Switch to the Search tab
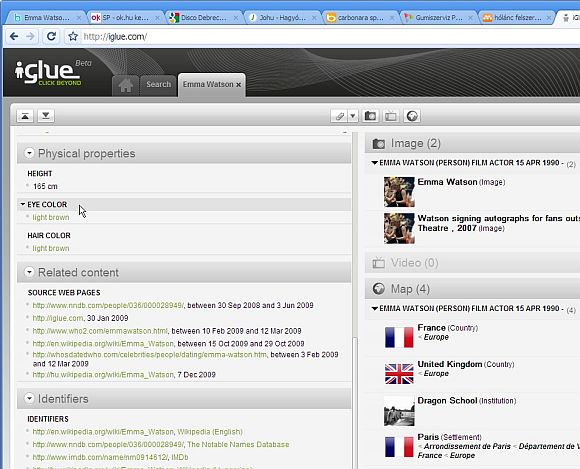This screenshot has width=580, height=469. [x=158, y=85]
